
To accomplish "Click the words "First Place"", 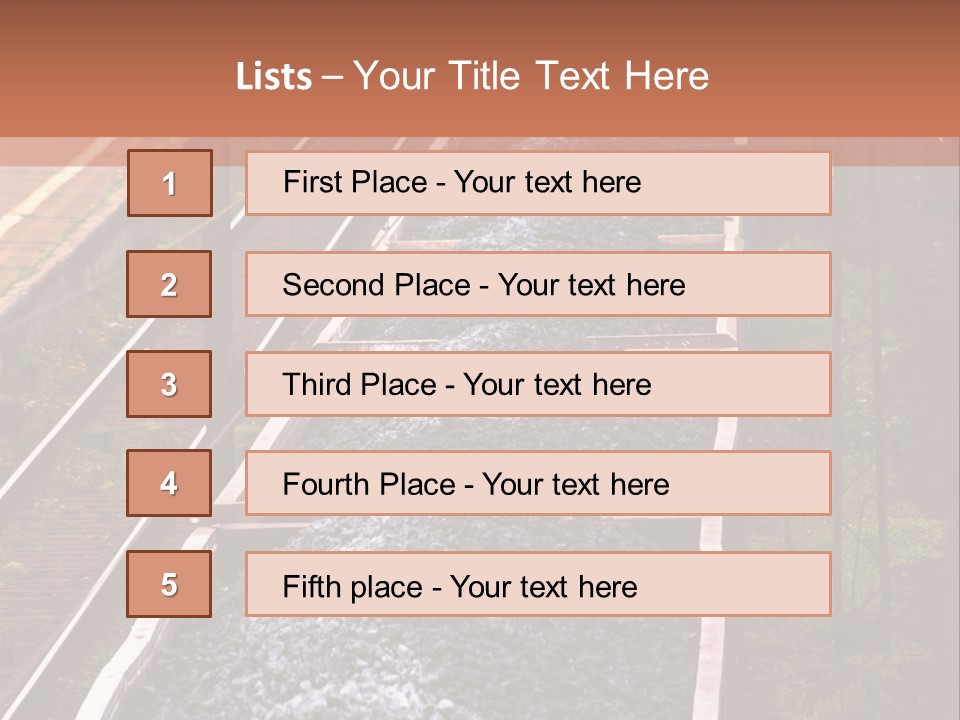I will (x=357, y=182).
